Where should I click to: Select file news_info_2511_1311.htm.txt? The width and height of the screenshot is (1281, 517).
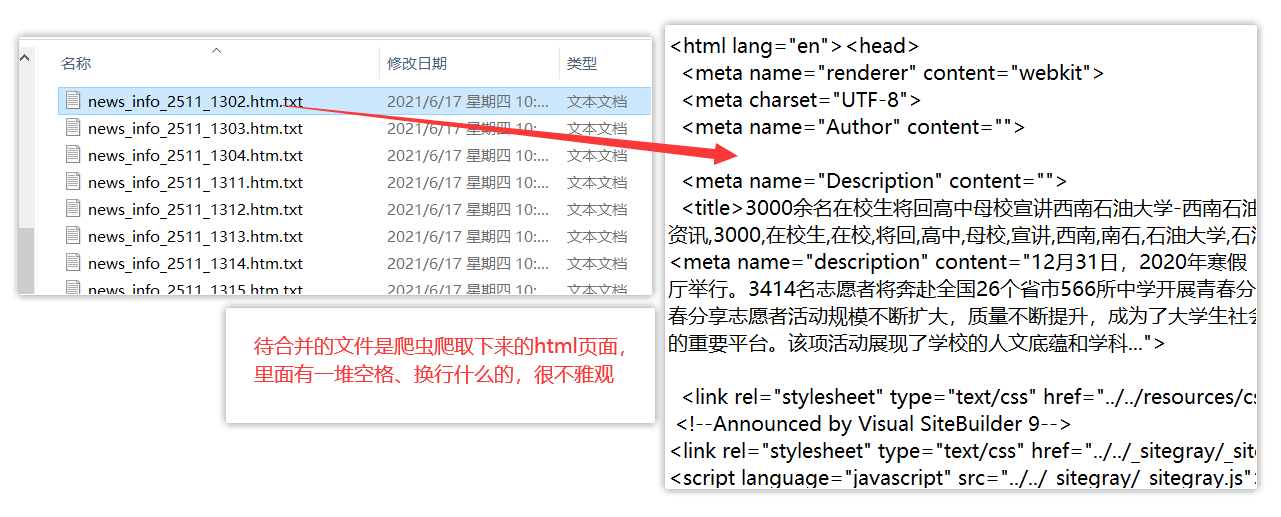(195, 182)
